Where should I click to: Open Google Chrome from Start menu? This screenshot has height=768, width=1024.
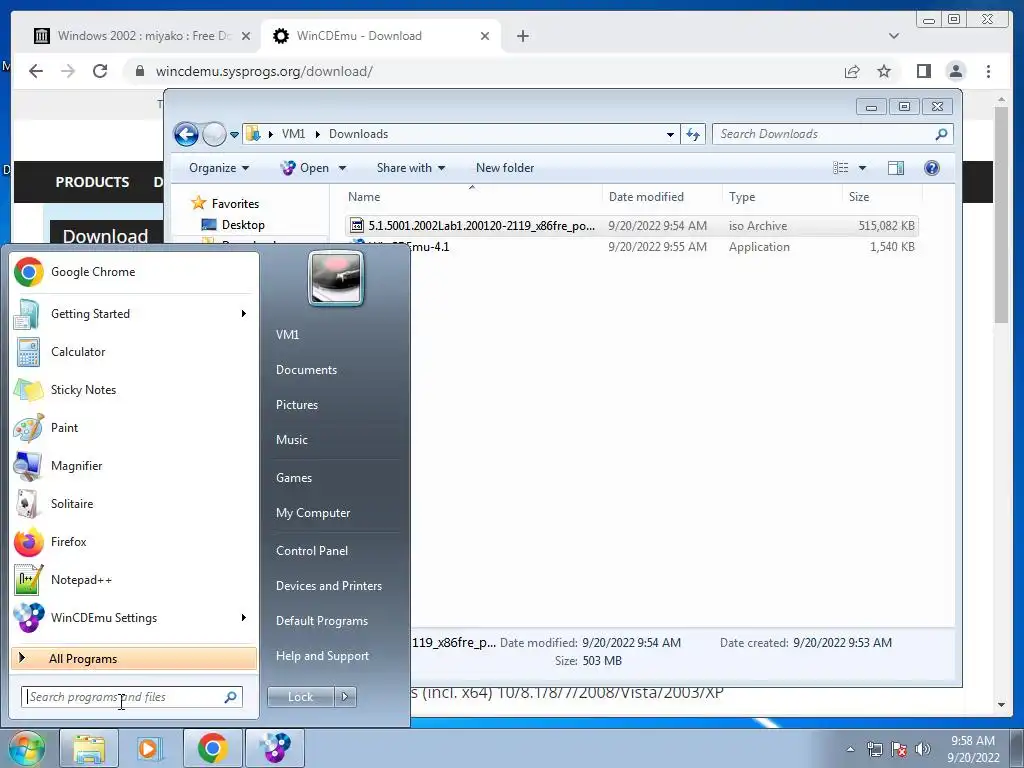[x=134, y=272]
